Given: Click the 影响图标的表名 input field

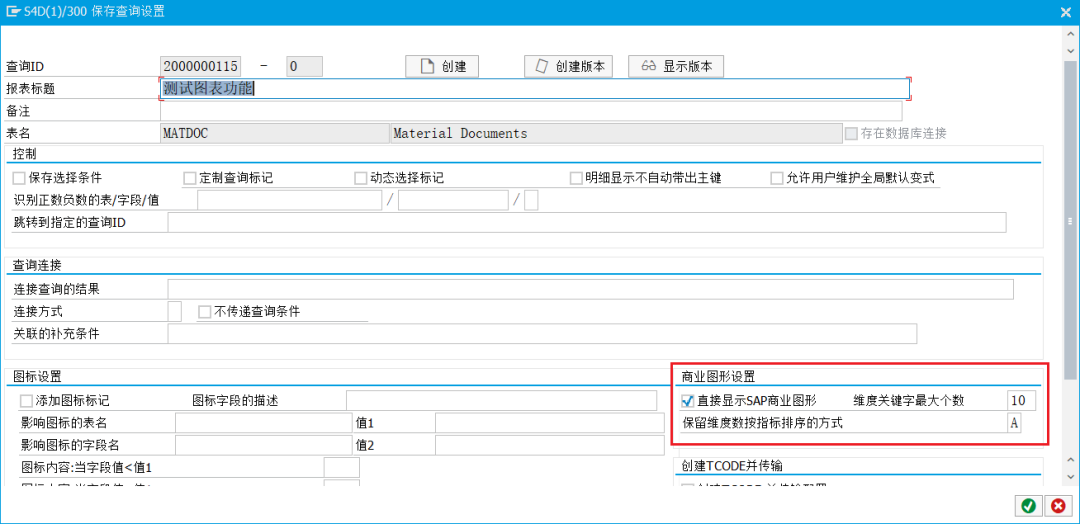Looking at the screenshot, I should click(x=264, y=423).
